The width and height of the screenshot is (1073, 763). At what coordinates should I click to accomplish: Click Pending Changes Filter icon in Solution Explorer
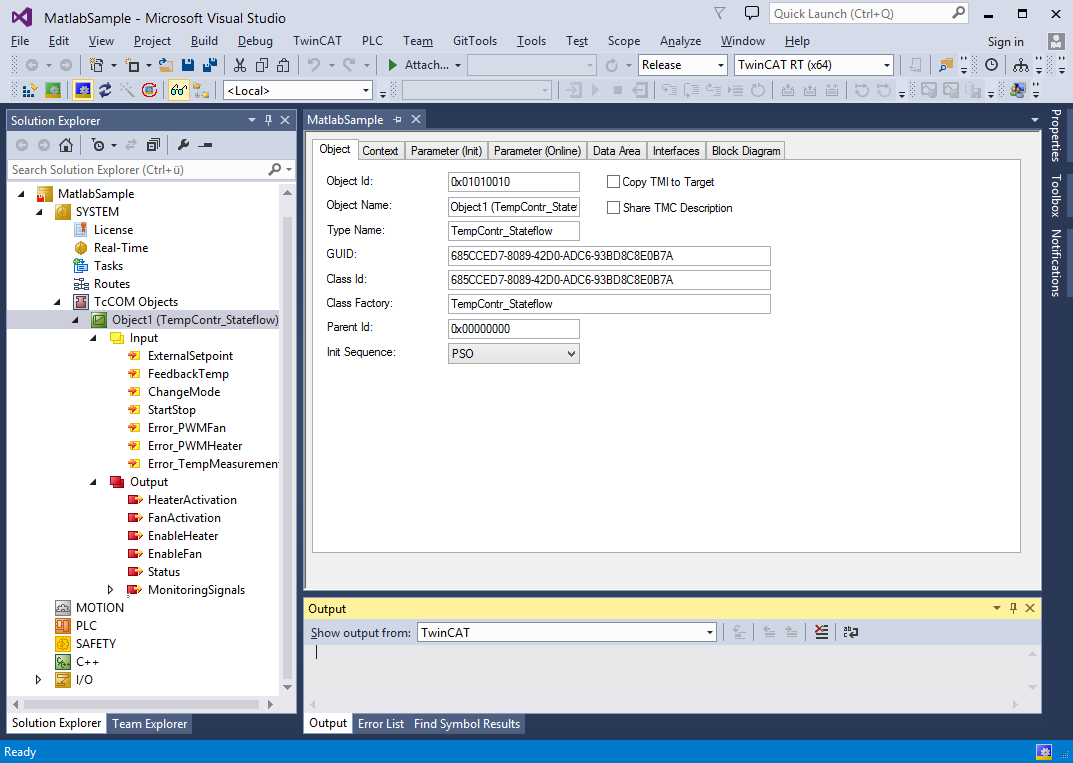[x=98, y=145]
